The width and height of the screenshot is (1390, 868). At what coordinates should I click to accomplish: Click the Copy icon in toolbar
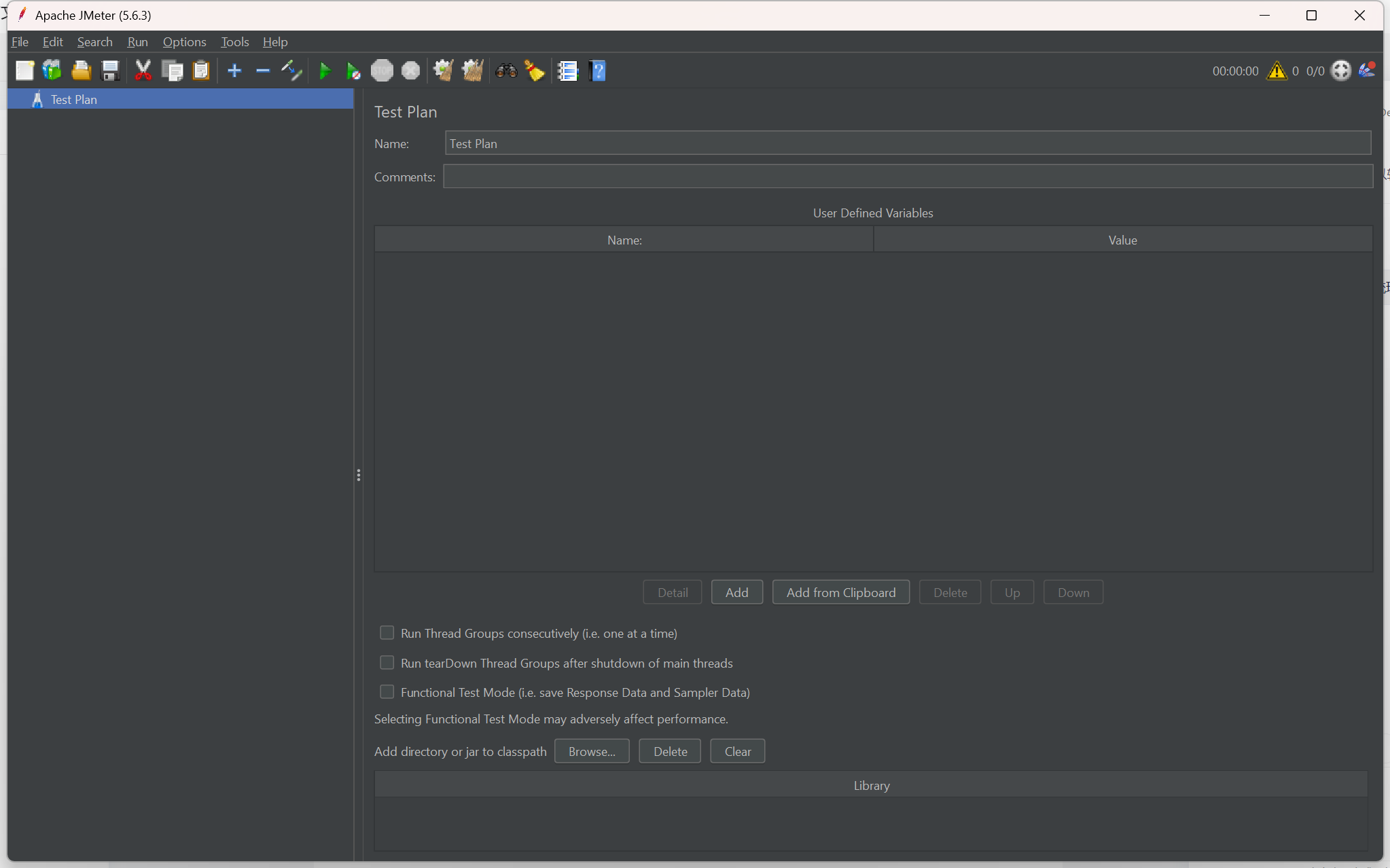pos(172,71)
